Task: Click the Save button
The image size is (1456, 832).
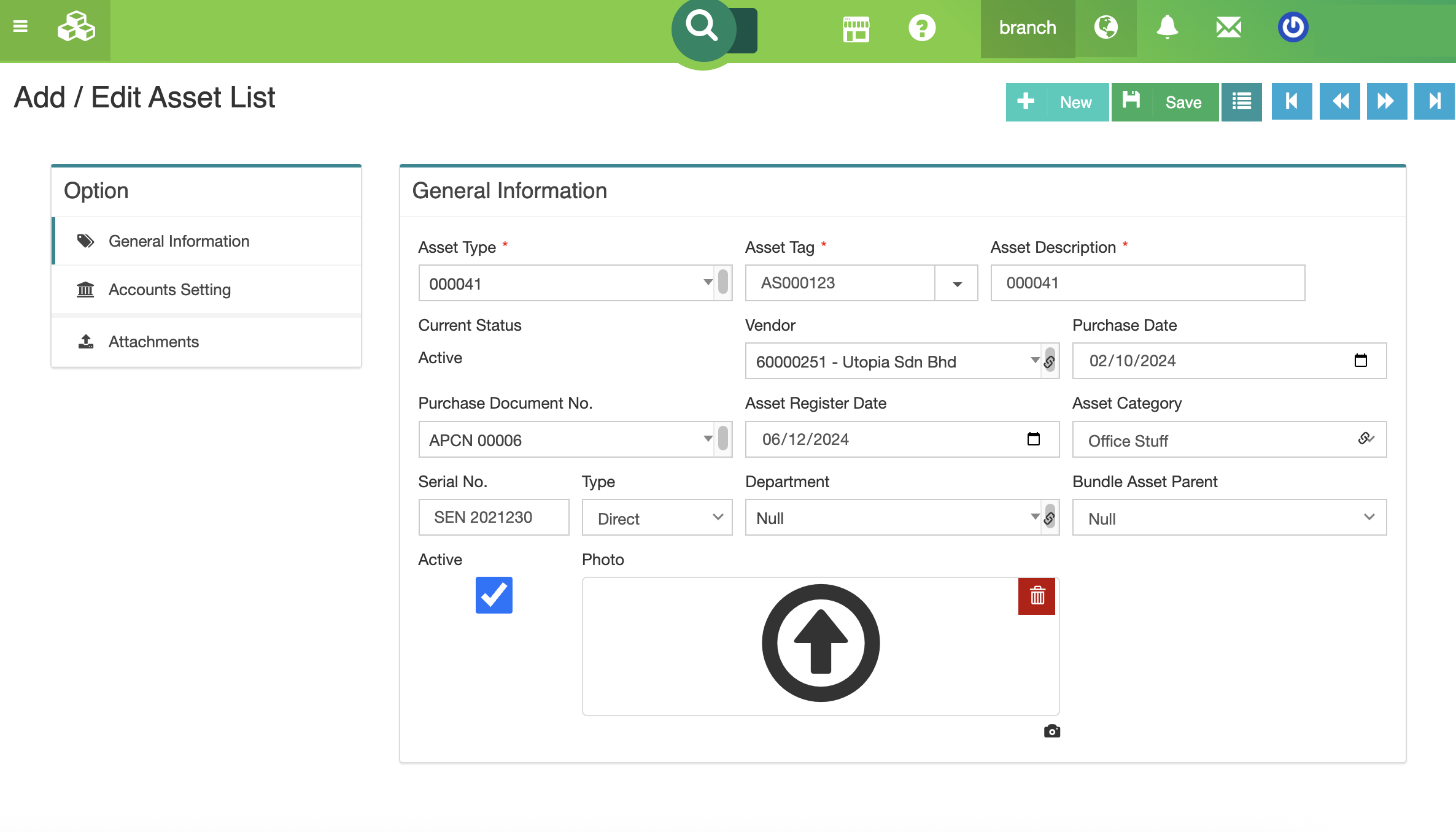Action: [1164, 102]
